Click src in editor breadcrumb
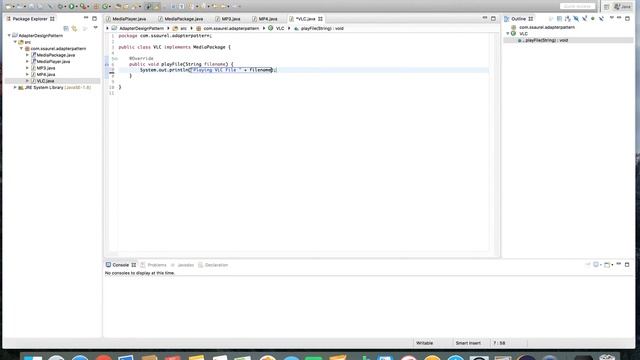 pos(184,29)
